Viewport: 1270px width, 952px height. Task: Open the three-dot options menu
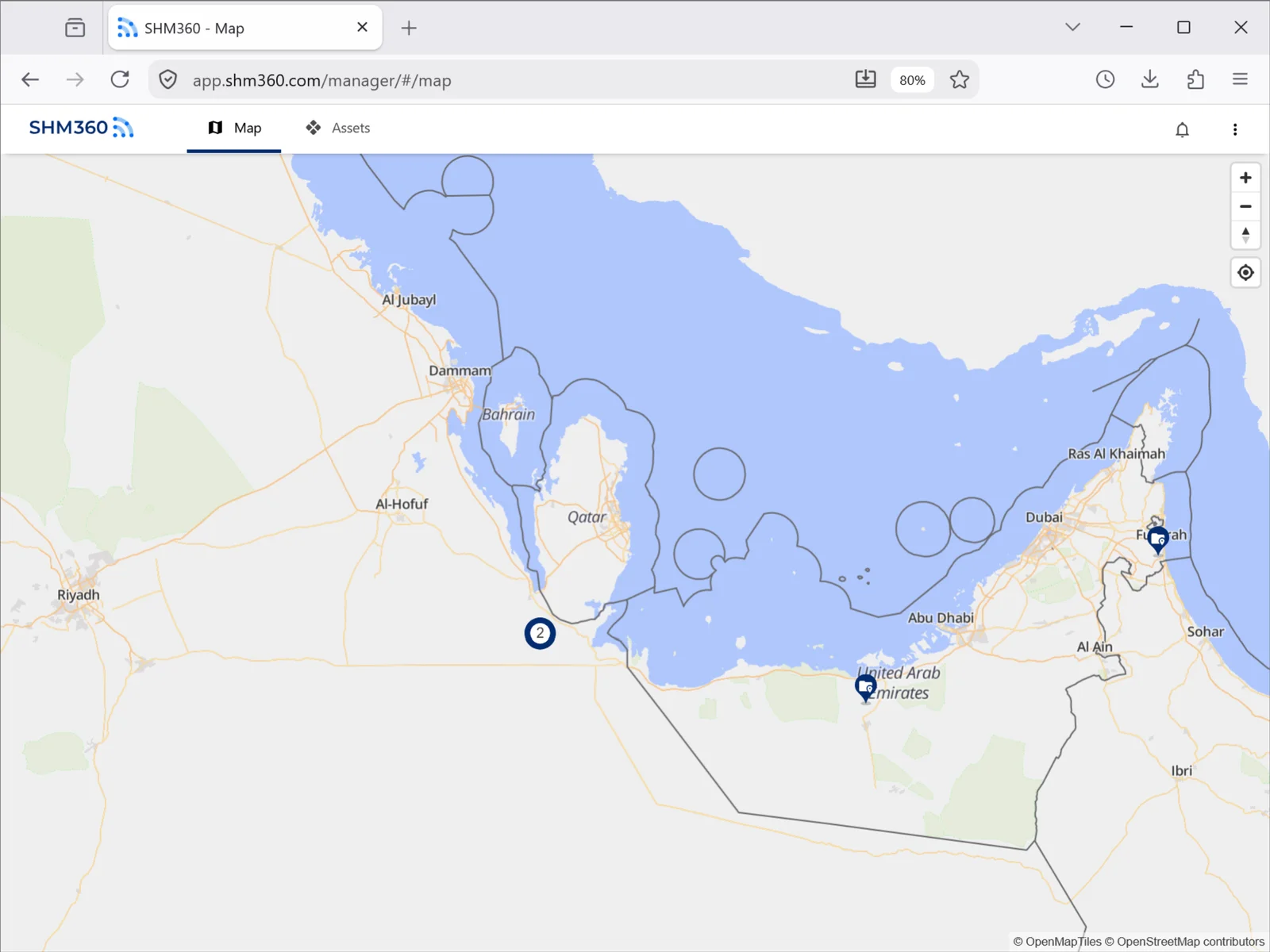point(1234,129)
